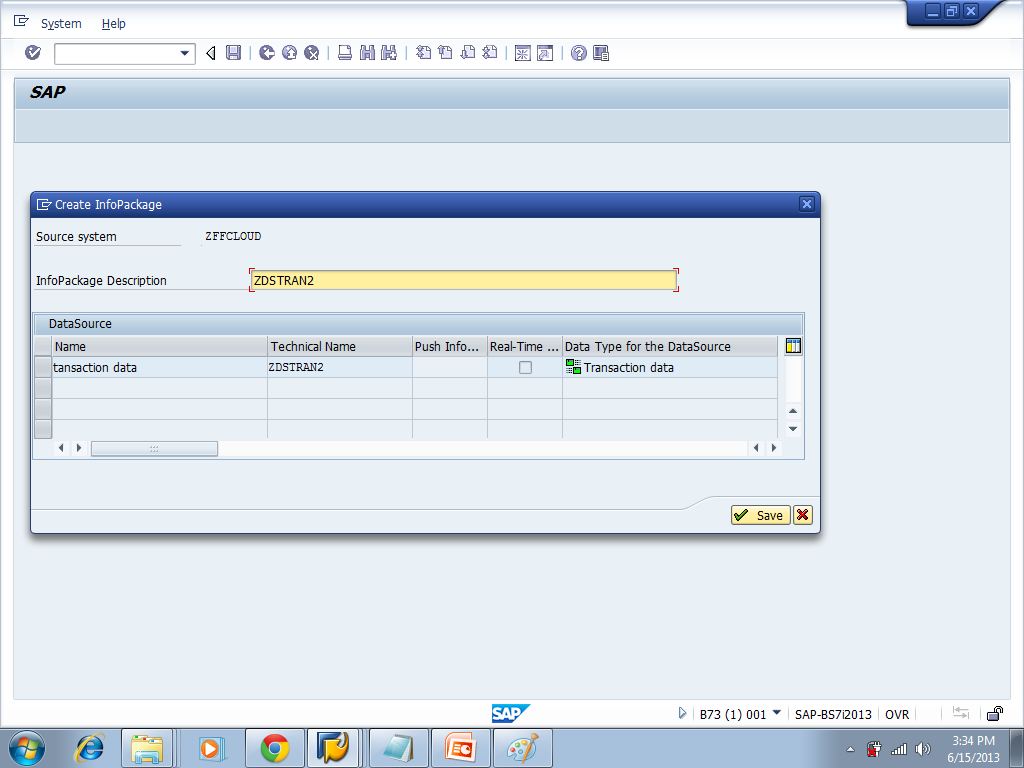The image size is (1024, 768).
Task: Click the ZFFCLOUD source system value
Action: [x=233, y=236]
